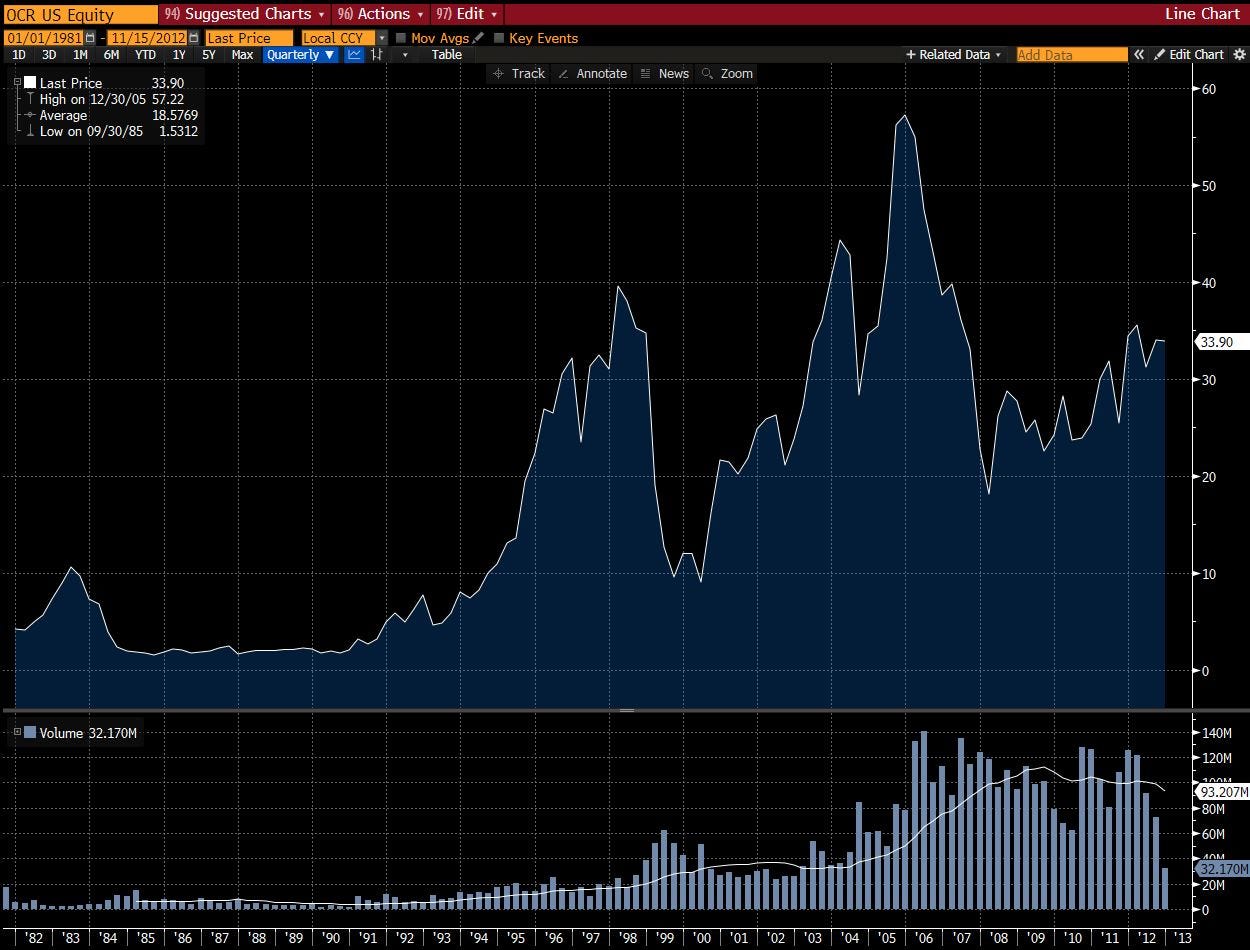This screenshot has height=950, width=1250.
Task: Click the pencil icon beside Mov Avgs
Action: (478, 38)
